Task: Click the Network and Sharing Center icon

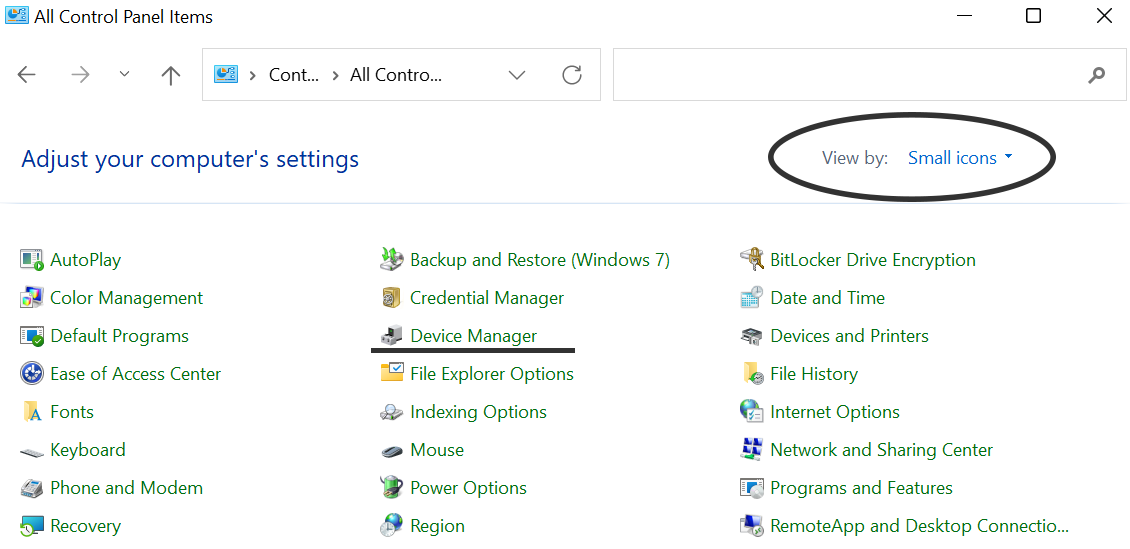Action: [x=752, y=450]
